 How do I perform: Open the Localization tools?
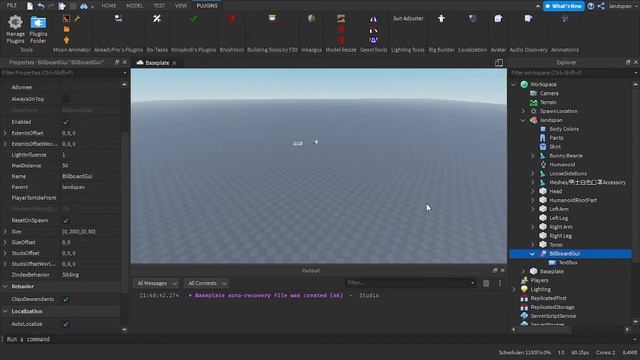tap(472, 18)
